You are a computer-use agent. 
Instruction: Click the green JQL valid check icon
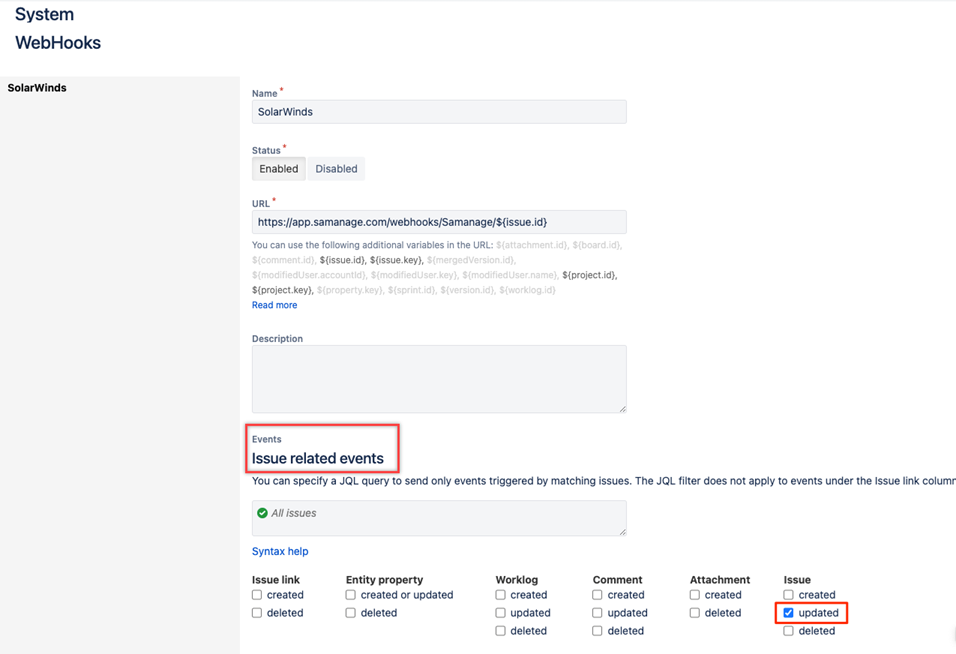(262, 513)
